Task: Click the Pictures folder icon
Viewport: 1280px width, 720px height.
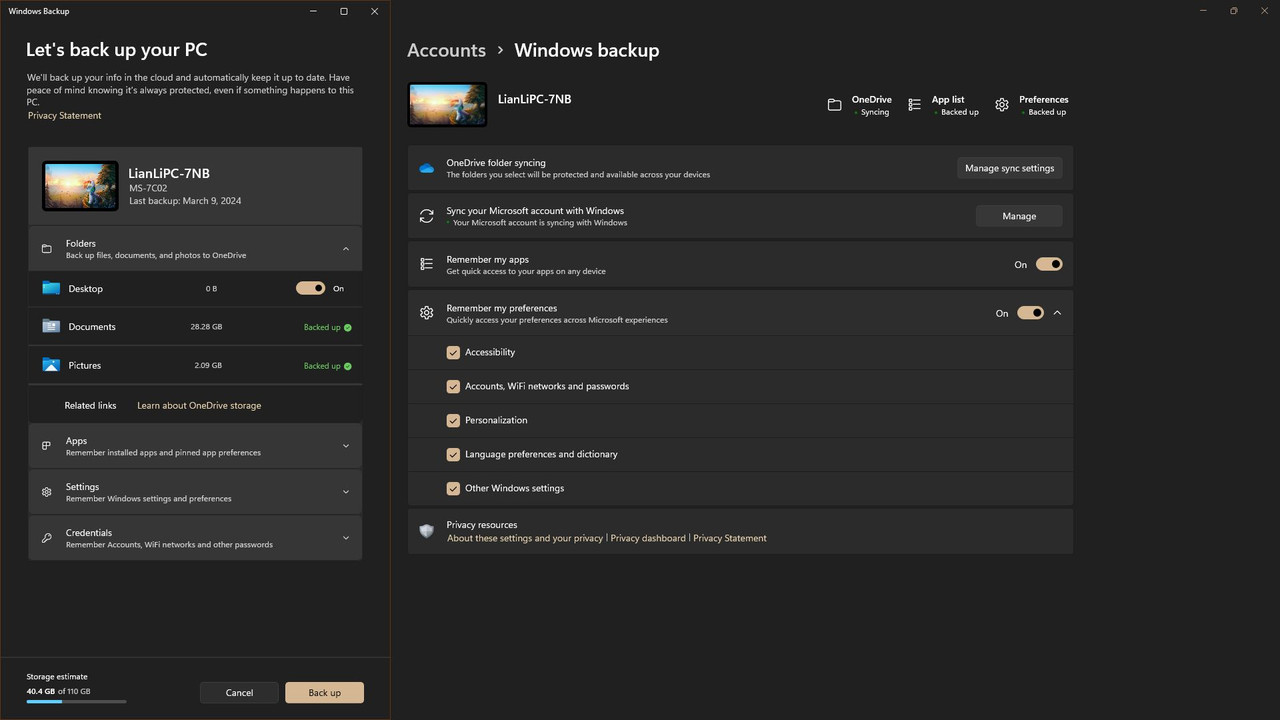Action: [x=51, y=365]
